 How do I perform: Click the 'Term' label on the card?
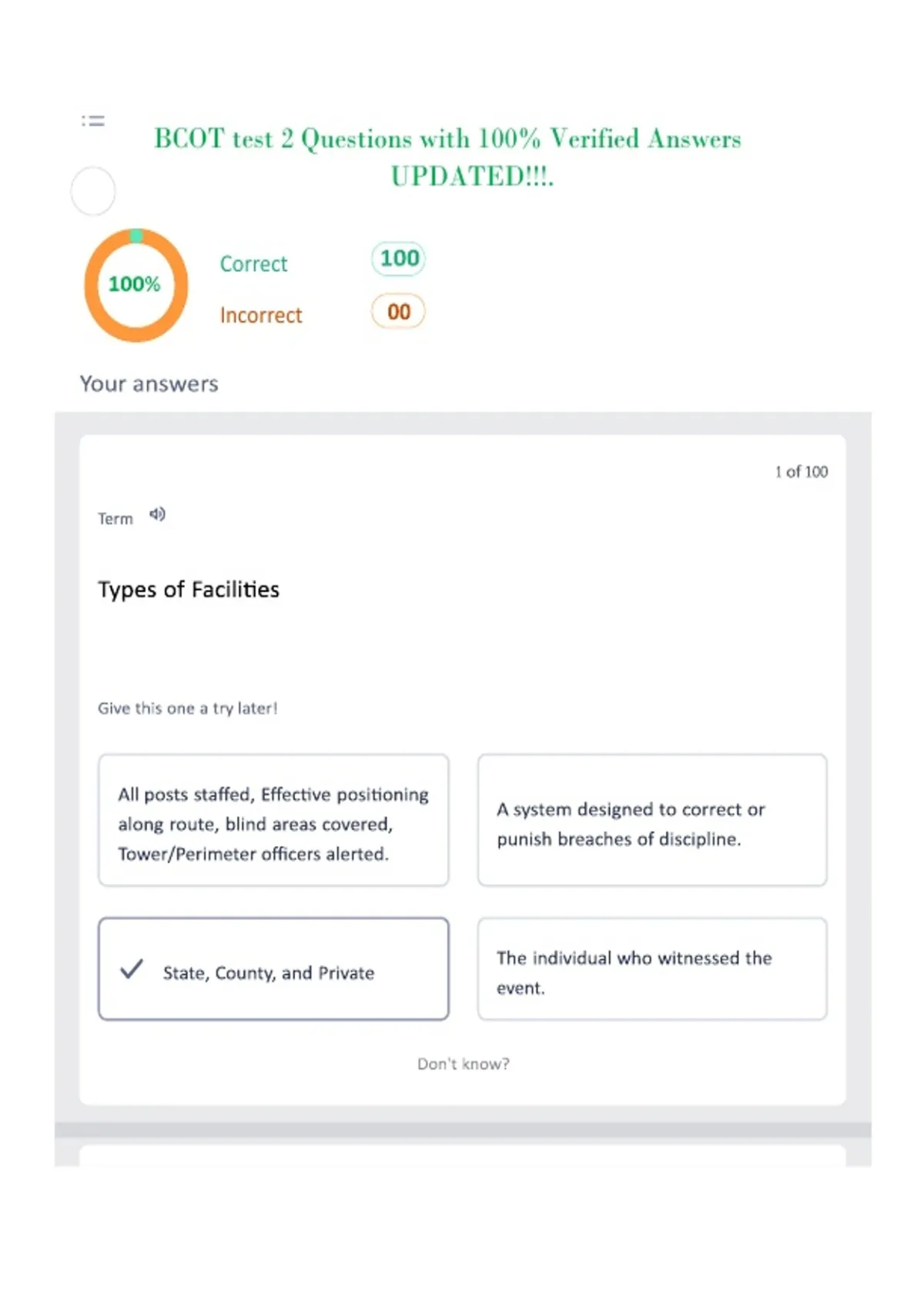tap(115, 519)
